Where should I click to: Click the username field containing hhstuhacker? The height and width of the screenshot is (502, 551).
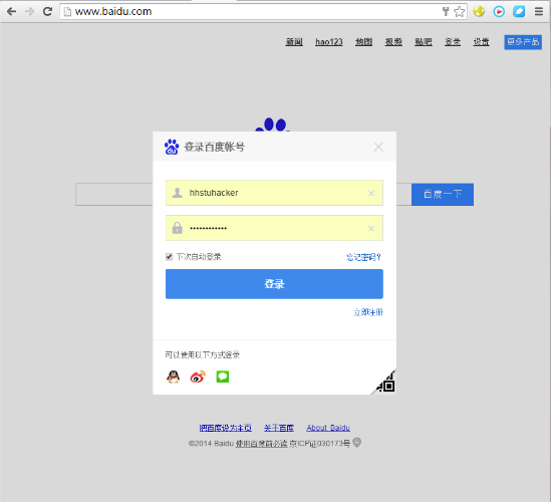[x=274, y=193]
